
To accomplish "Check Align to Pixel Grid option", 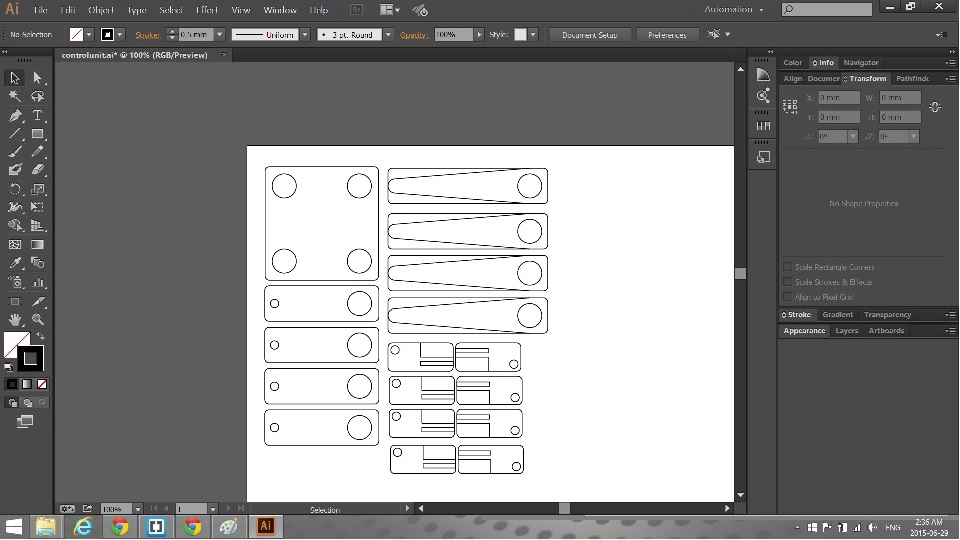I will click(x=788, y=297).
